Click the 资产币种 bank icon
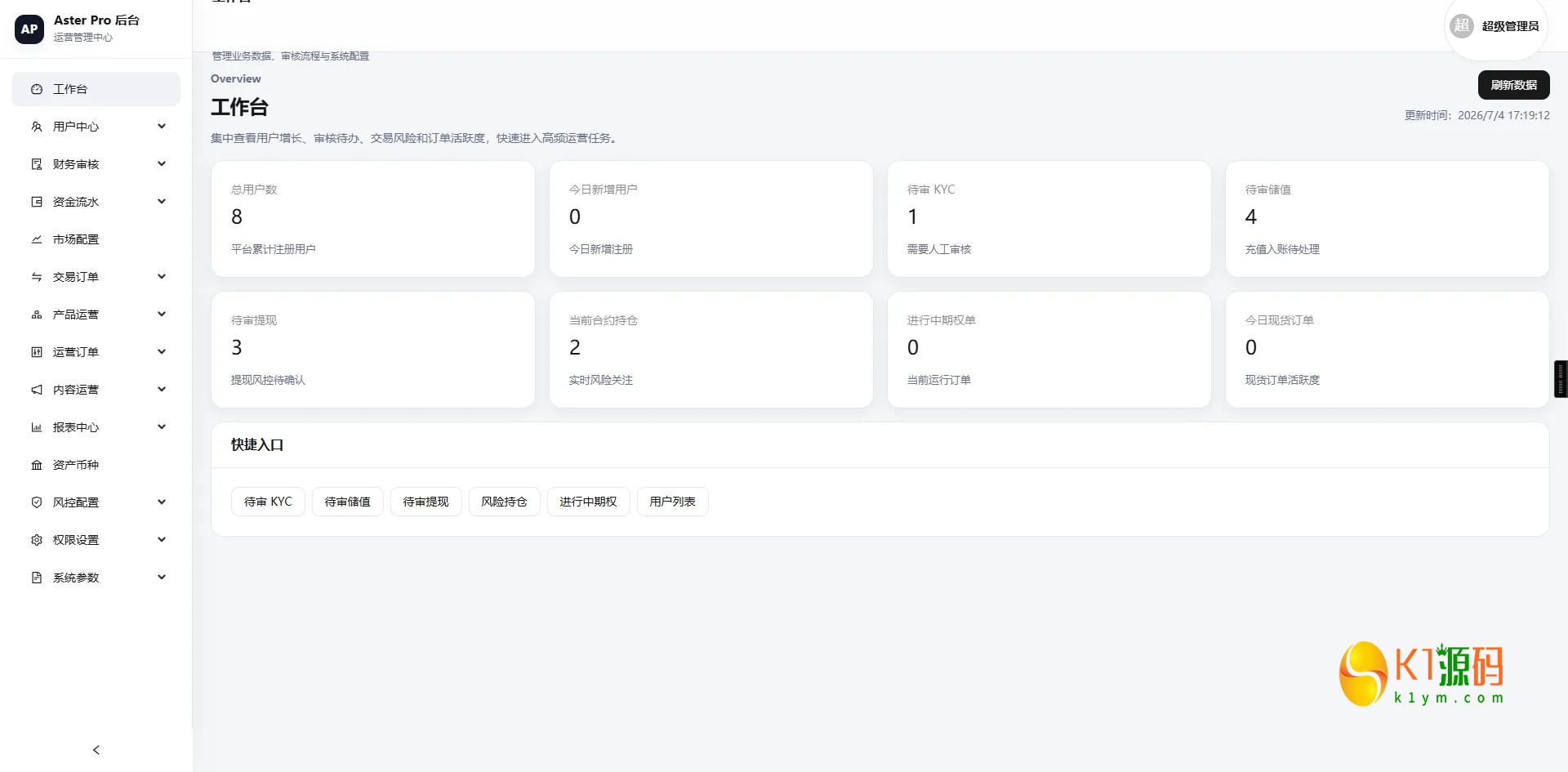This screenshot has width=1568, height=772. click(37, 465)
